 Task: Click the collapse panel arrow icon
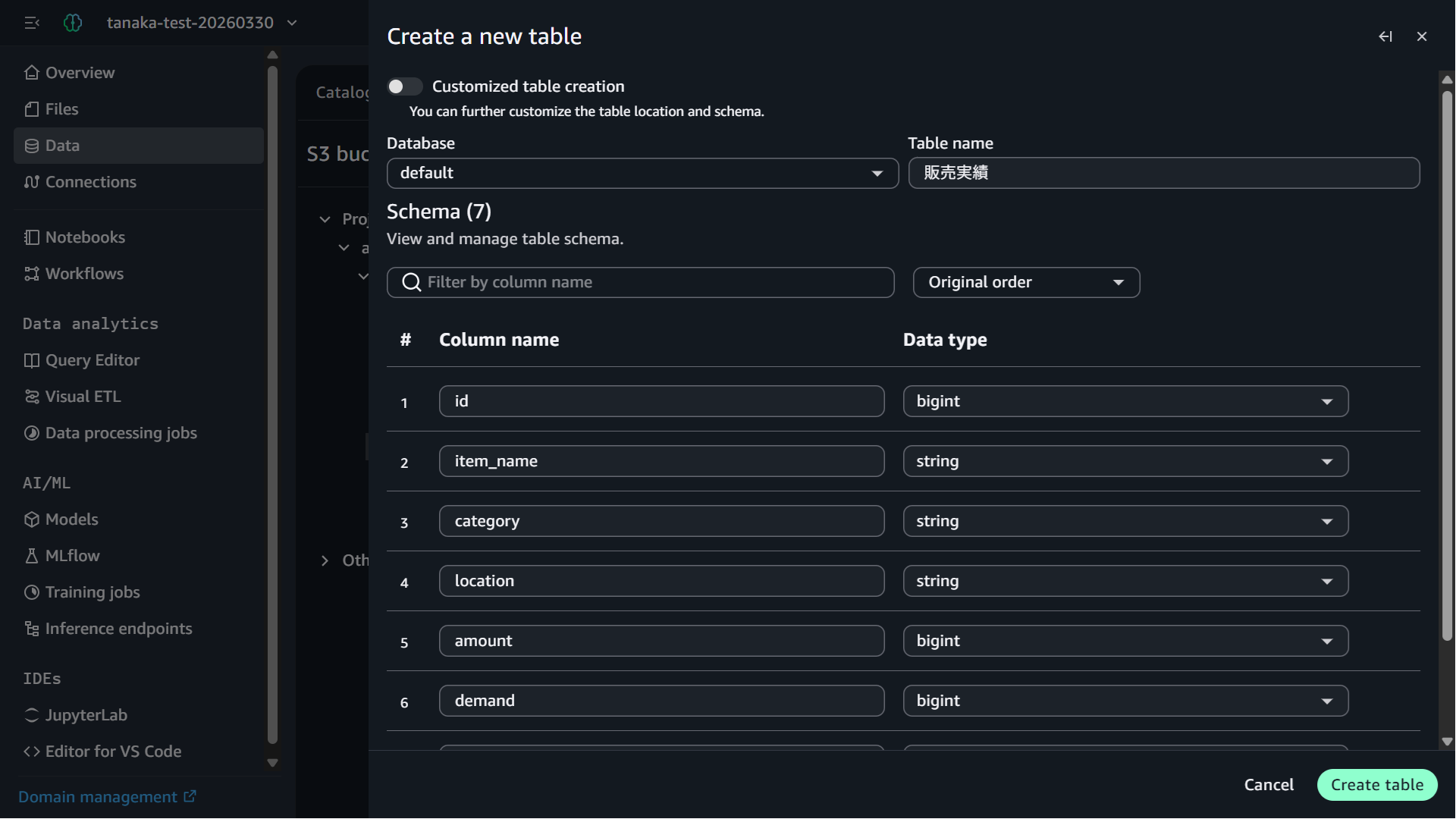coord(1385,36)
